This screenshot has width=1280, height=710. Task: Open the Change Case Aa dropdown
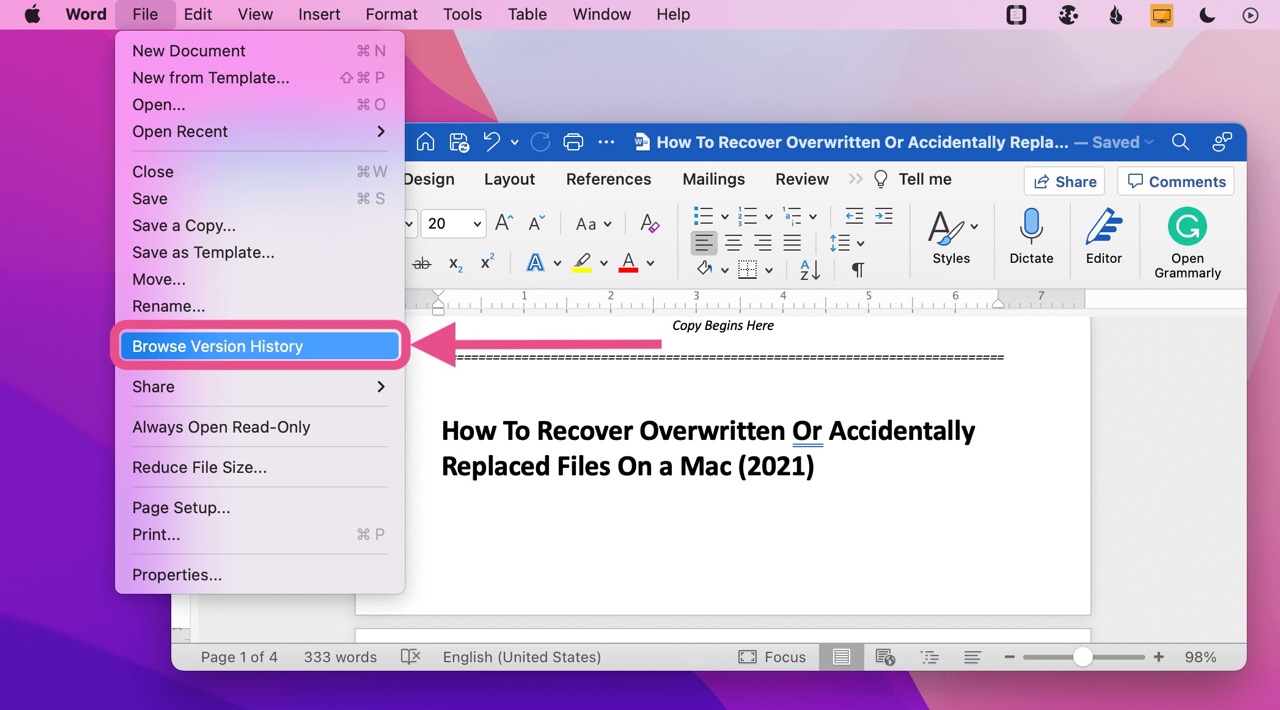(x=593, y=224)
